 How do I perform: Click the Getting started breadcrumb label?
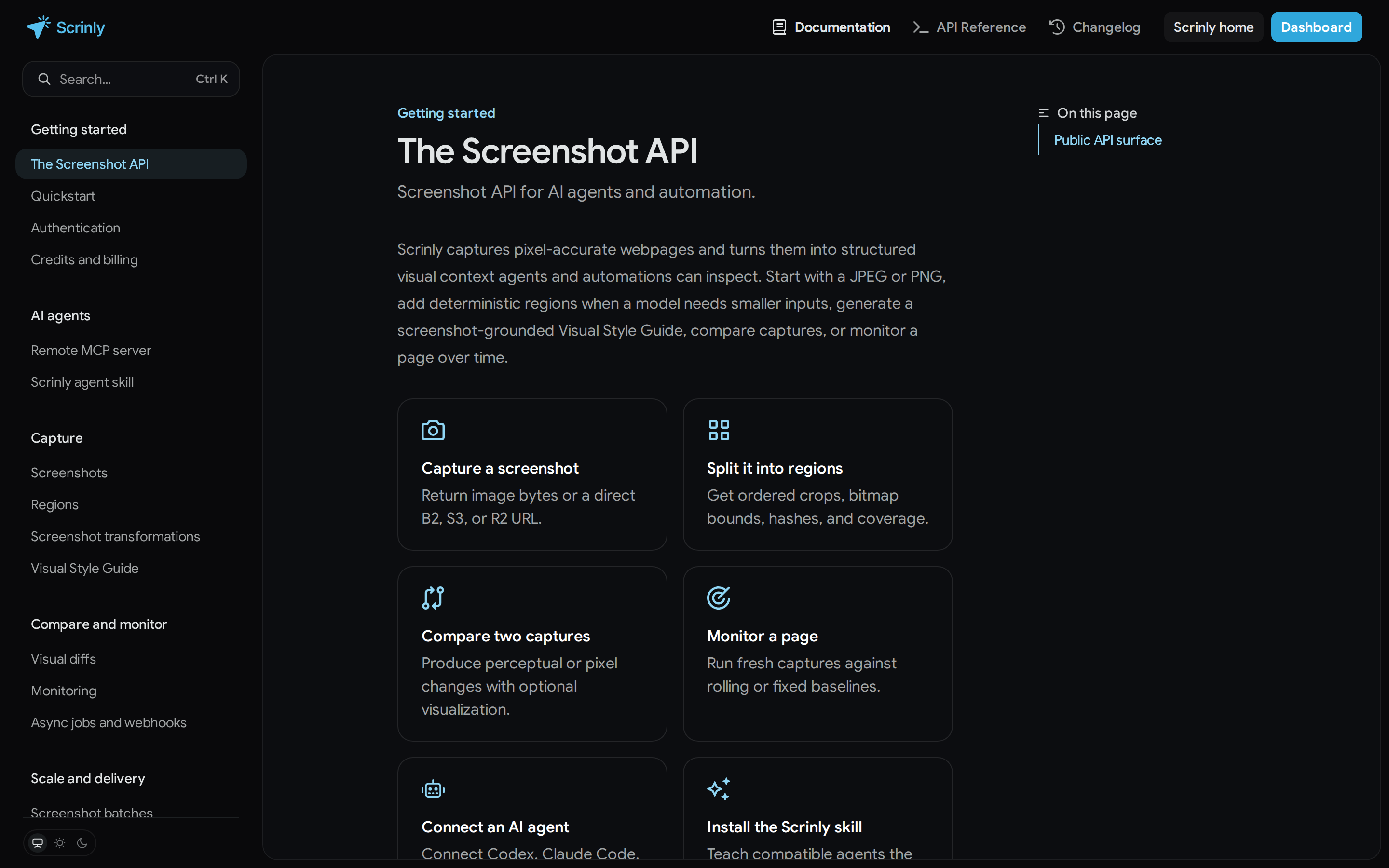[446, 113]
